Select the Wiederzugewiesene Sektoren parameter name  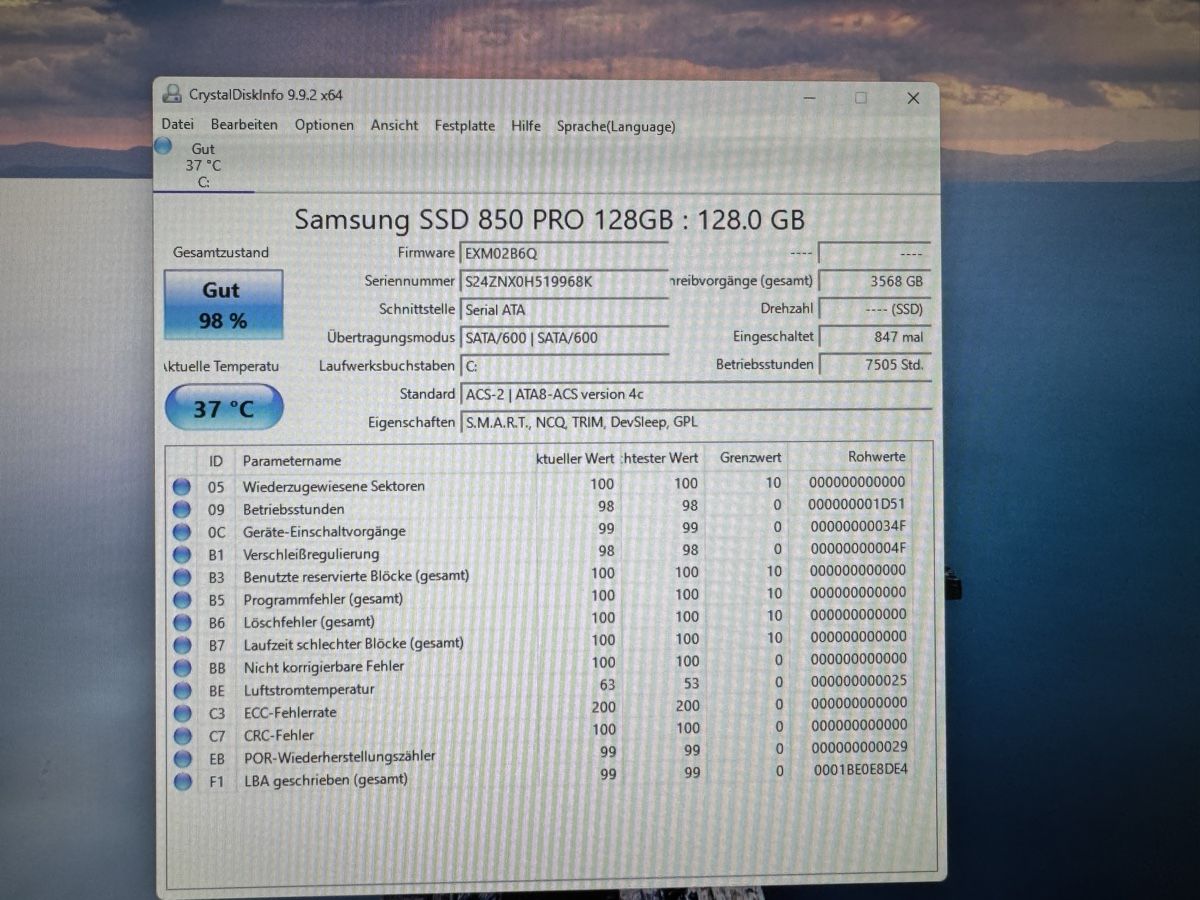coord(334,486)
